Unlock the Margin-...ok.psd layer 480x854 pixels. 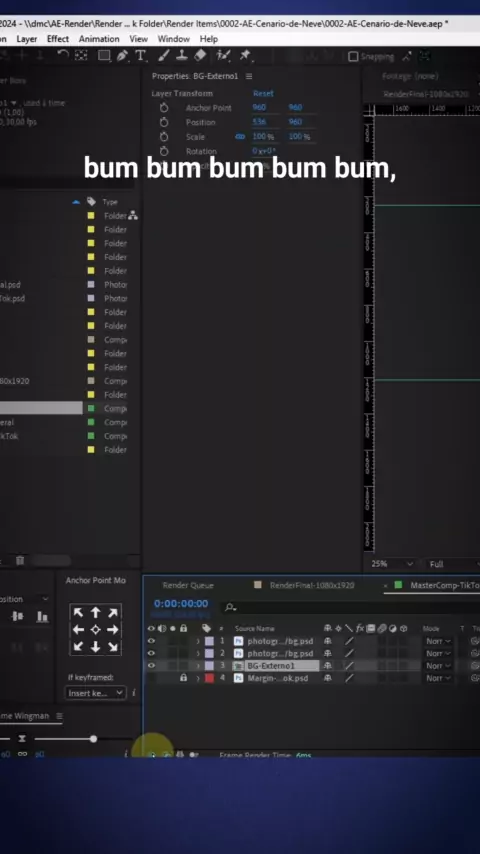coord(184,678)
